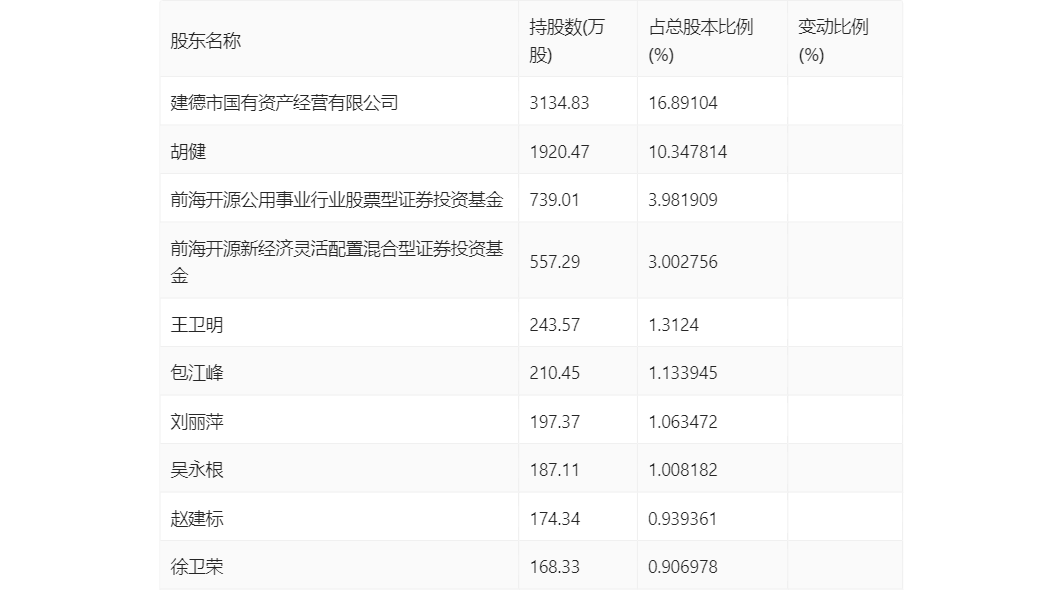Image resolution: width=1062 pixels, height=590 pixels.
Task: Click the 持股数(万股) column header
Action: point(567,41)
